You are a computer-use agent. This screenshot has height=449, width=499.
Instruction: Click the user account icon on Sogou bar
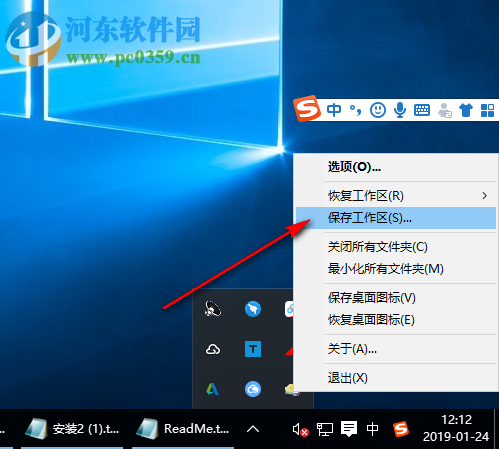tap(444, 110)
